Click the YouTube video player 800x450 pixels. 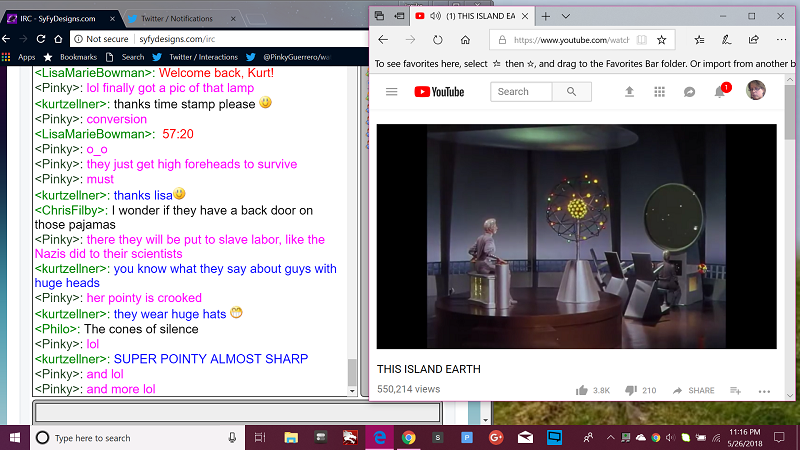(x=577, y=236)
